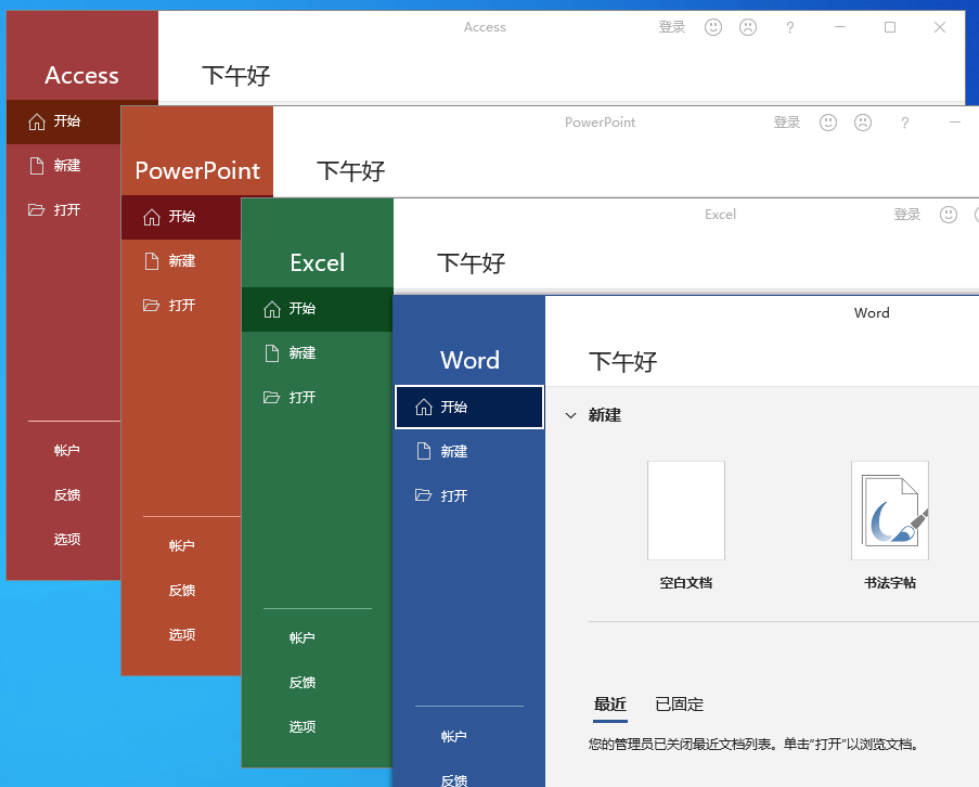Switch to the 已固定 tab in Word
The image size is (979, 787).
(679, 705)
